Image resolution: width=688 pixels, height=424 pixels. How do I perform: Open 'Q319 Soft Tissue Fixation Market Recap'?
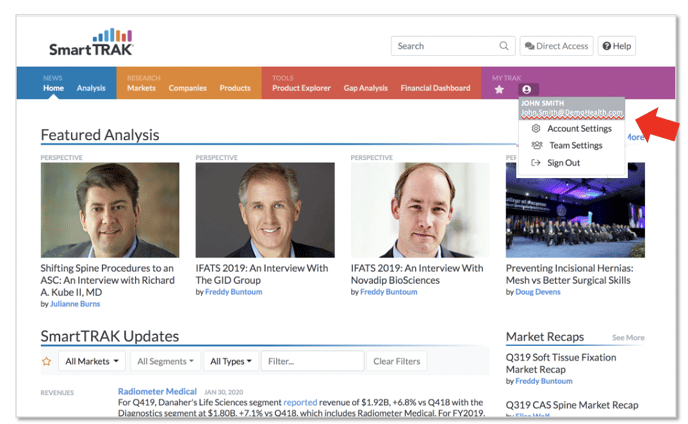click(561, 363)
